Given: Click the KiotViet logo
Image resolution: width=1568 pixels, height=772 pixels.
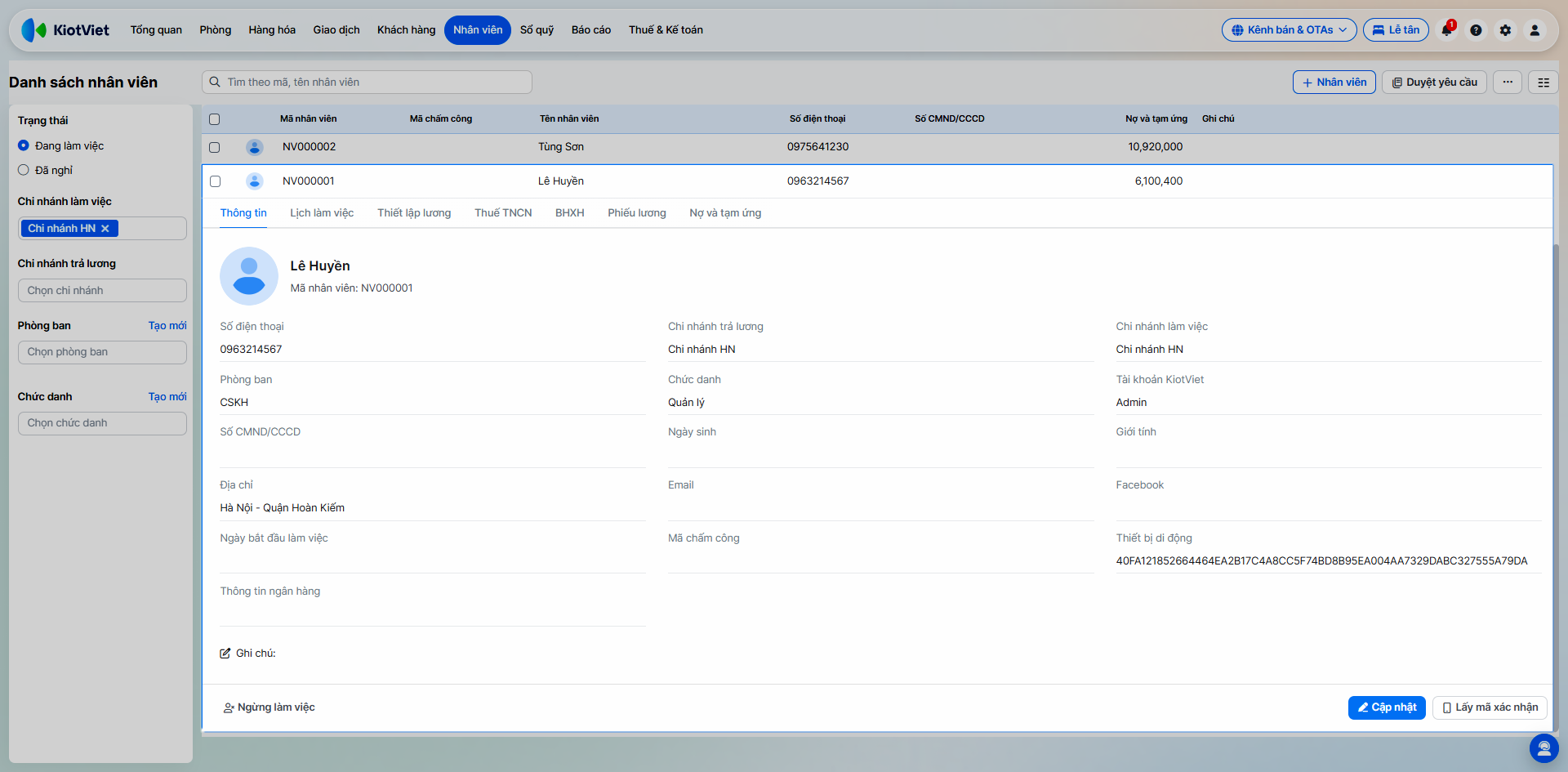Looking at the screenshot, I should 65,30.
